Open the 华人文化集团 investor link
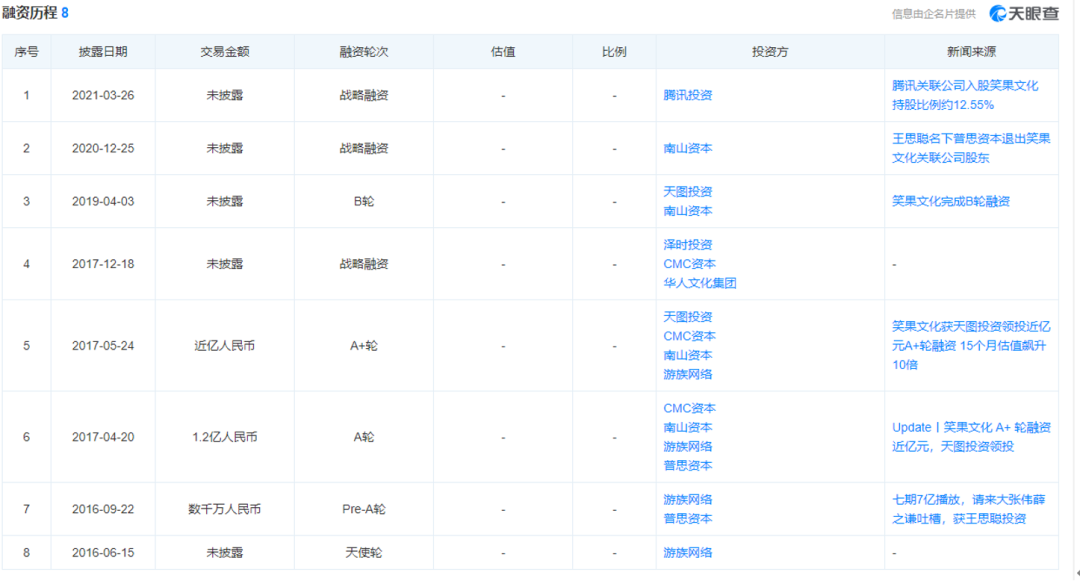The image size is (1080, 581). tap(700, 283)
